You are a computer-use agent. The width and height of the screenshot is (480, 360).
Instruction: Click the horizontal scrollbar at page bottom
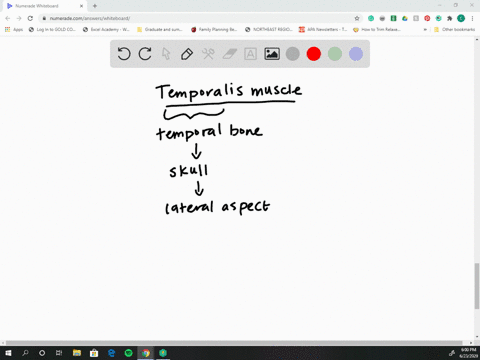pyautogui.click(x=234, y=343)
